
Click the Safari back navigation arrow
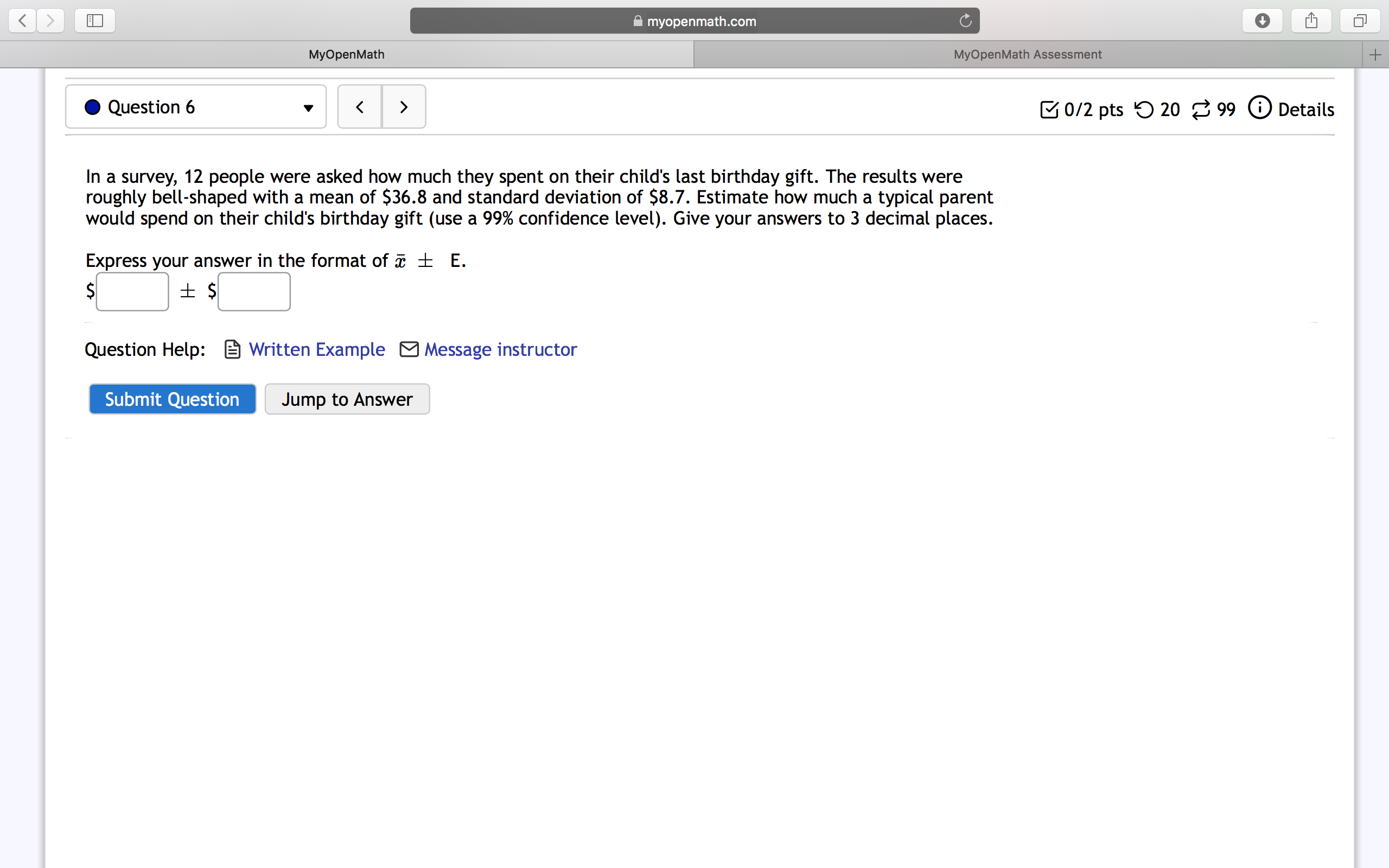(x=22, y=21)
